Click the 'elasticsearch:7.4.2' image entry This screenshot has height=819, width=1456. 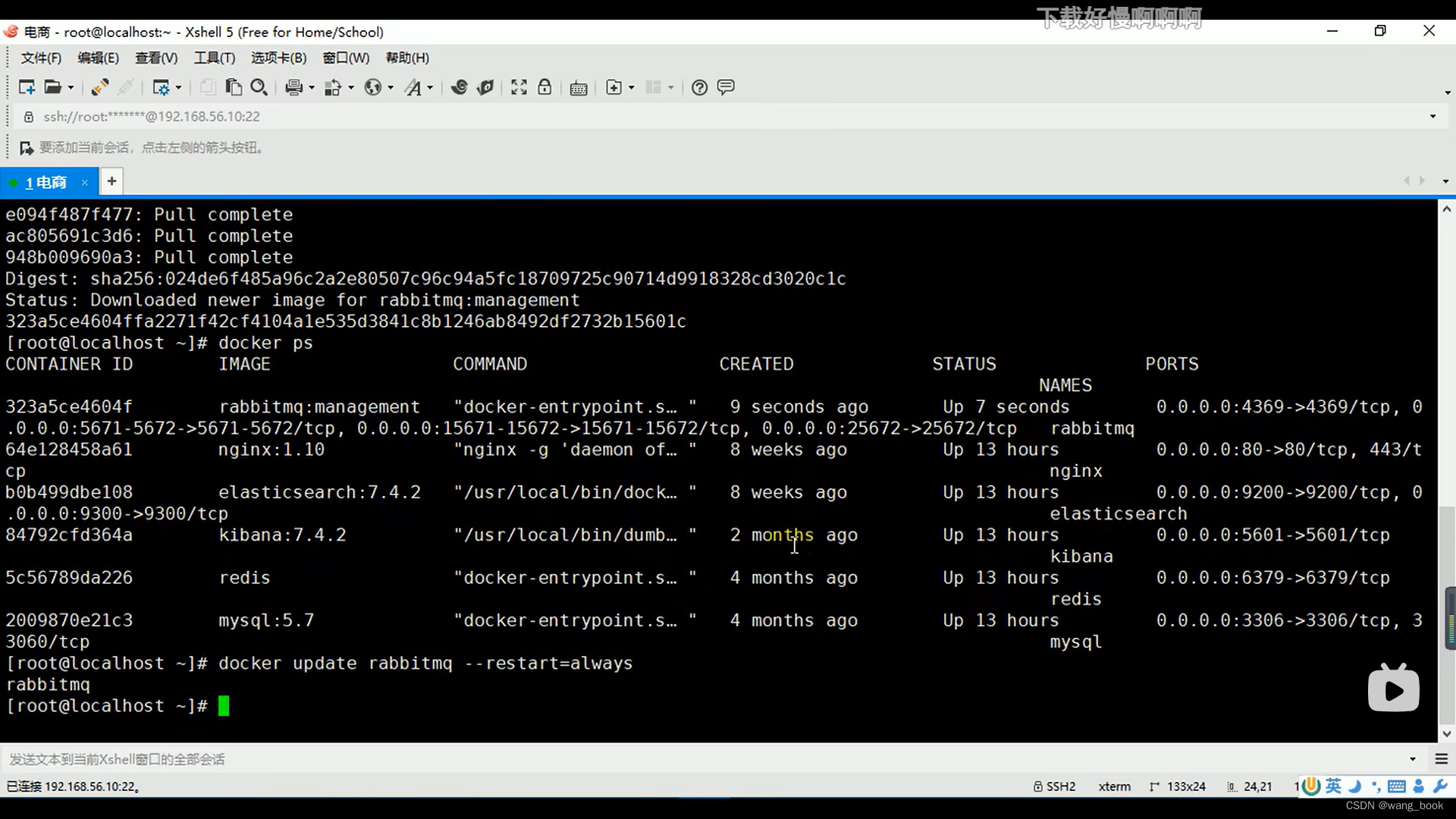[319, 493]
